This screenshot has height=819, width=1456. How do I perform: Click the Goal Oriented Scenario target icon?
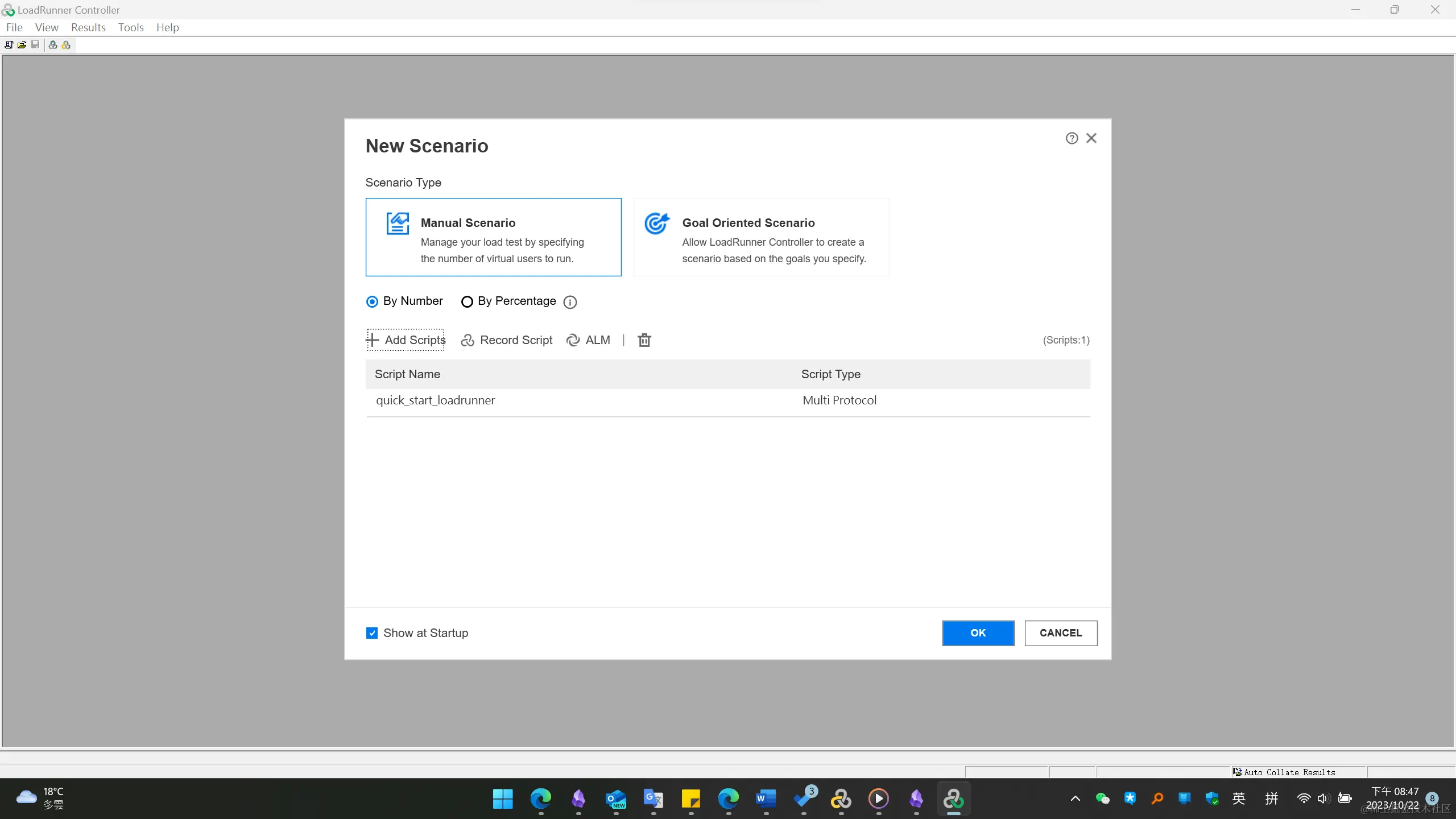(x=657, y=224)
